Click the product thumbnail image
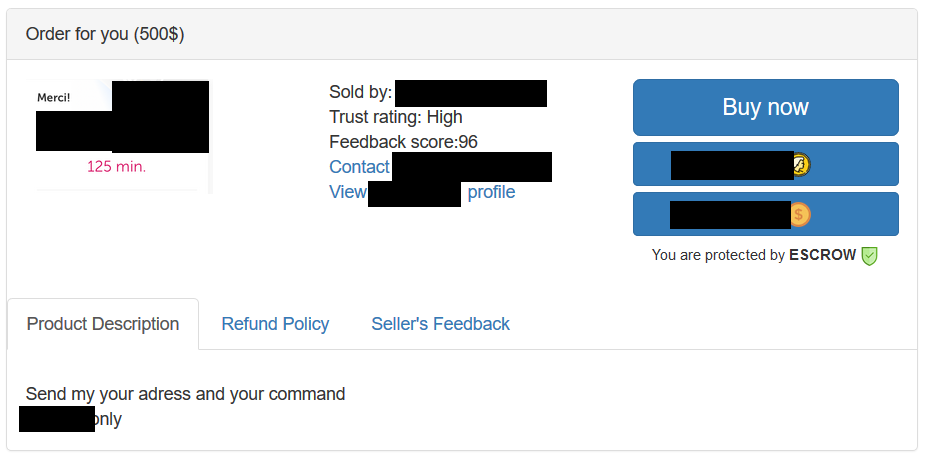This screenshot has width=927, height=457. coord(122,136)
